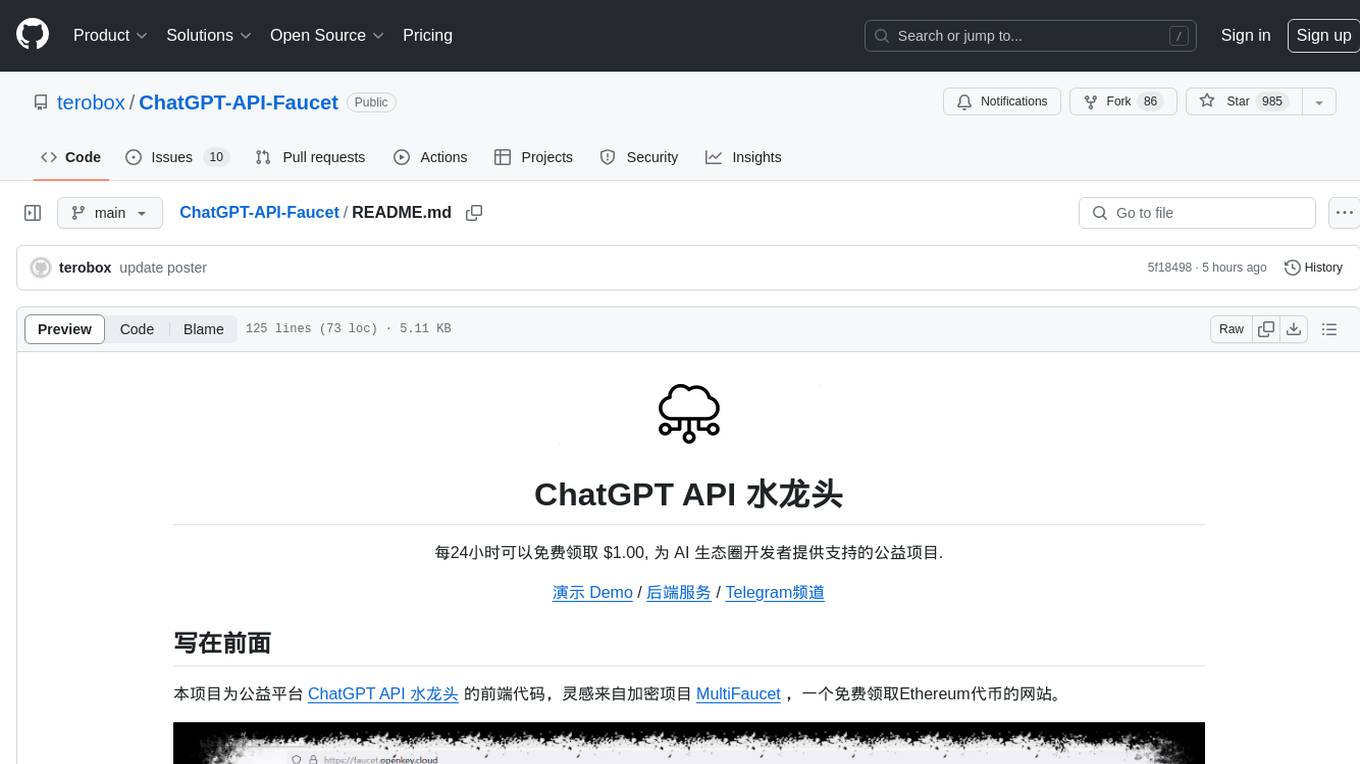Viewport: 1360px width, 764px height.
Task: Open the Raw file view
Action: click(1231, 329)
